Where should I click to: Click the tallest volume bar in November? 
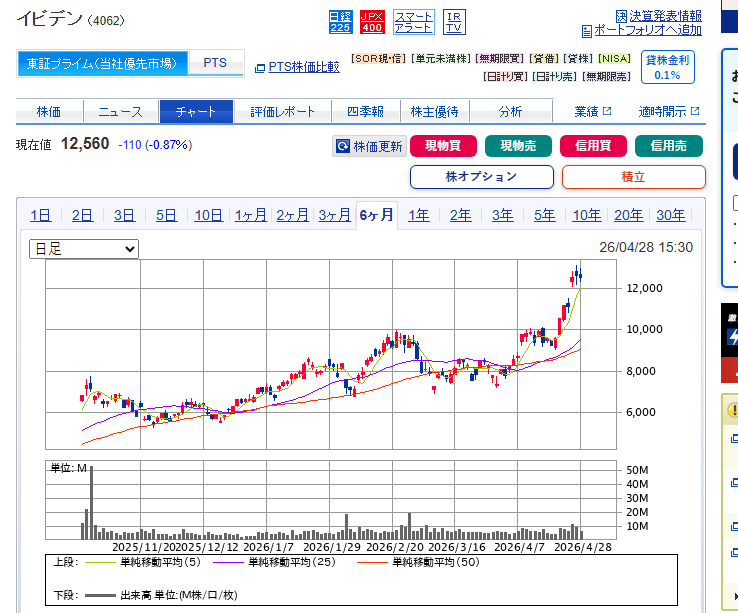tap(91, 503)
